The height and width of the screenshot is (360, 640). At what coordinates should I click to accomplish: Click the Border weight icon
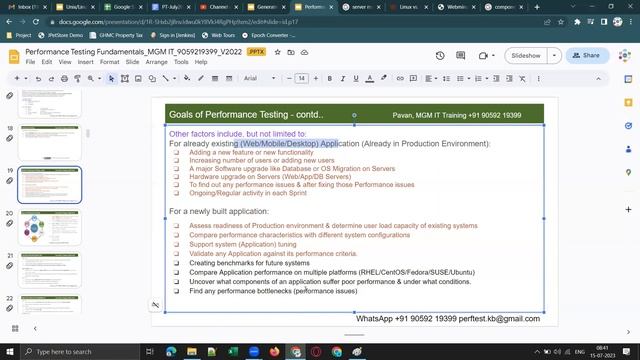click(x=215, y=78)
